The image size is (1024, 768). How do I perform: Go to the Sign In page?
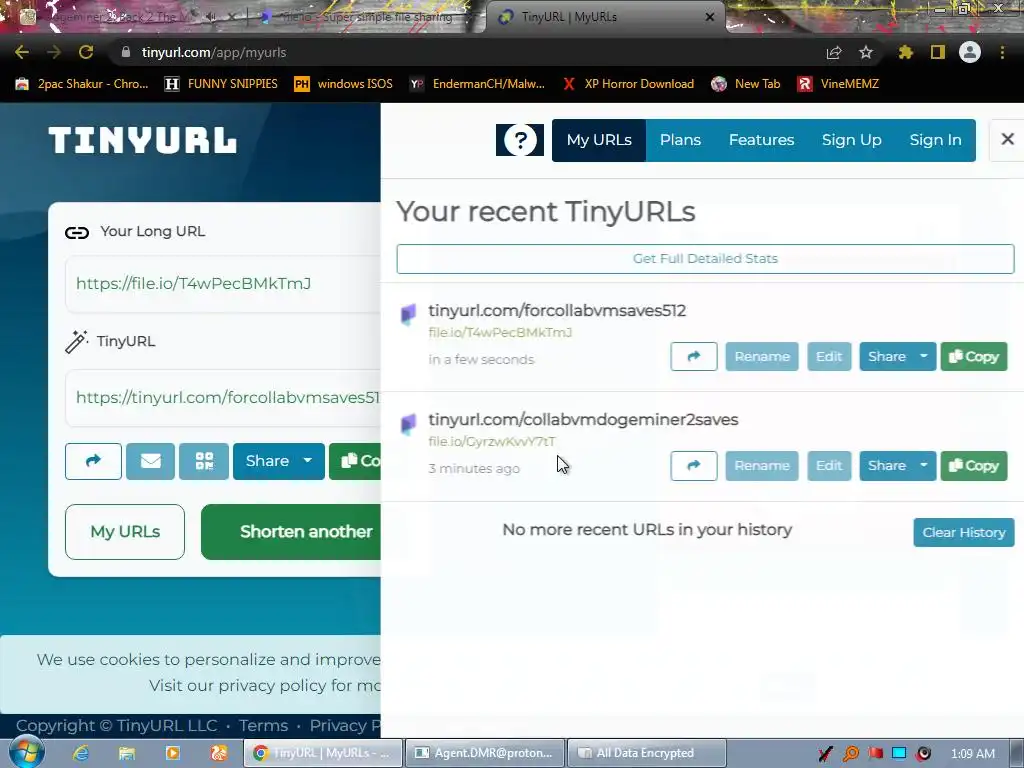[935, 140]
